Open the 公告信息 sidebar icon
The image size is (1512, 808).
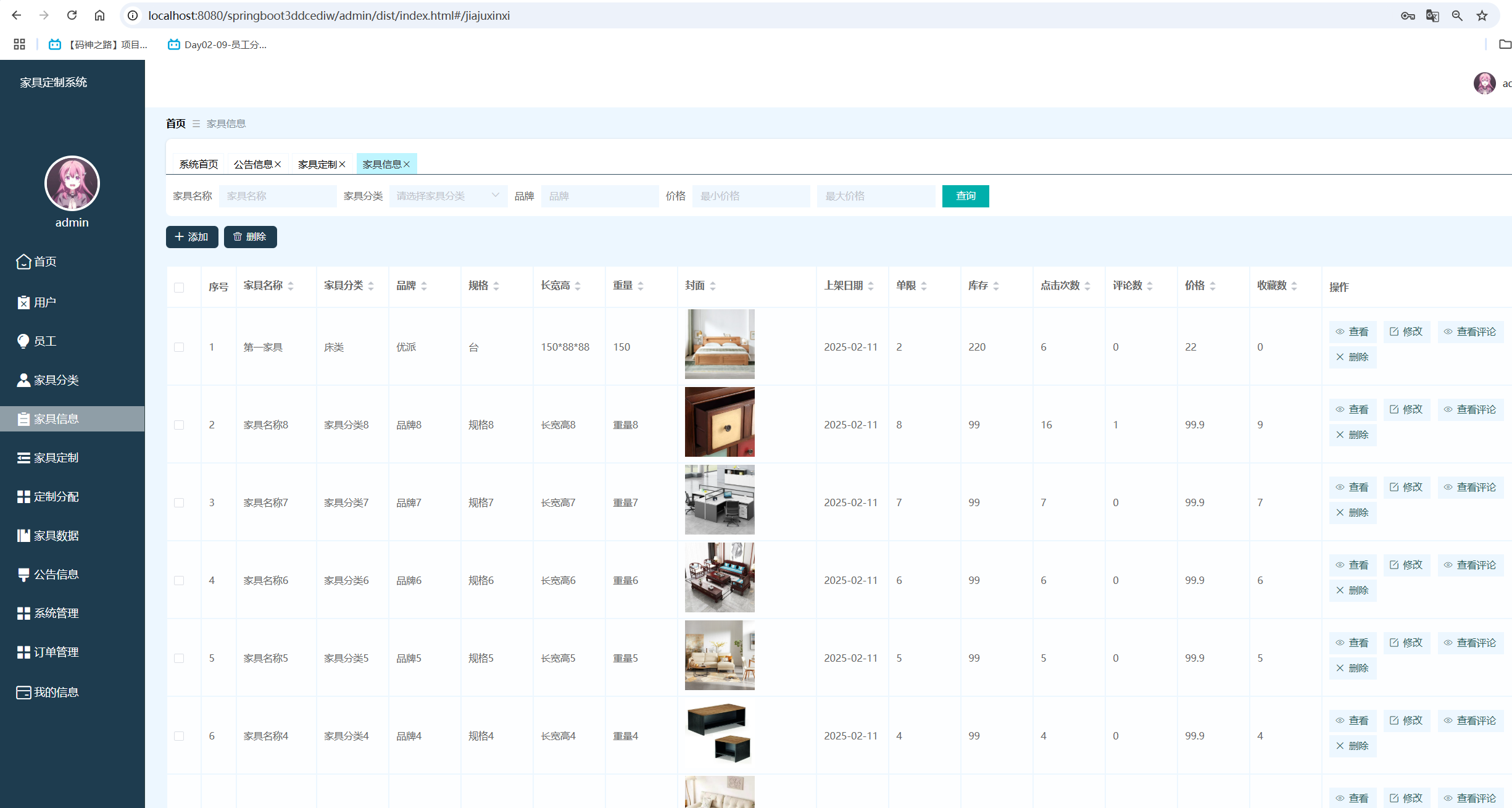tap(23, 575)
